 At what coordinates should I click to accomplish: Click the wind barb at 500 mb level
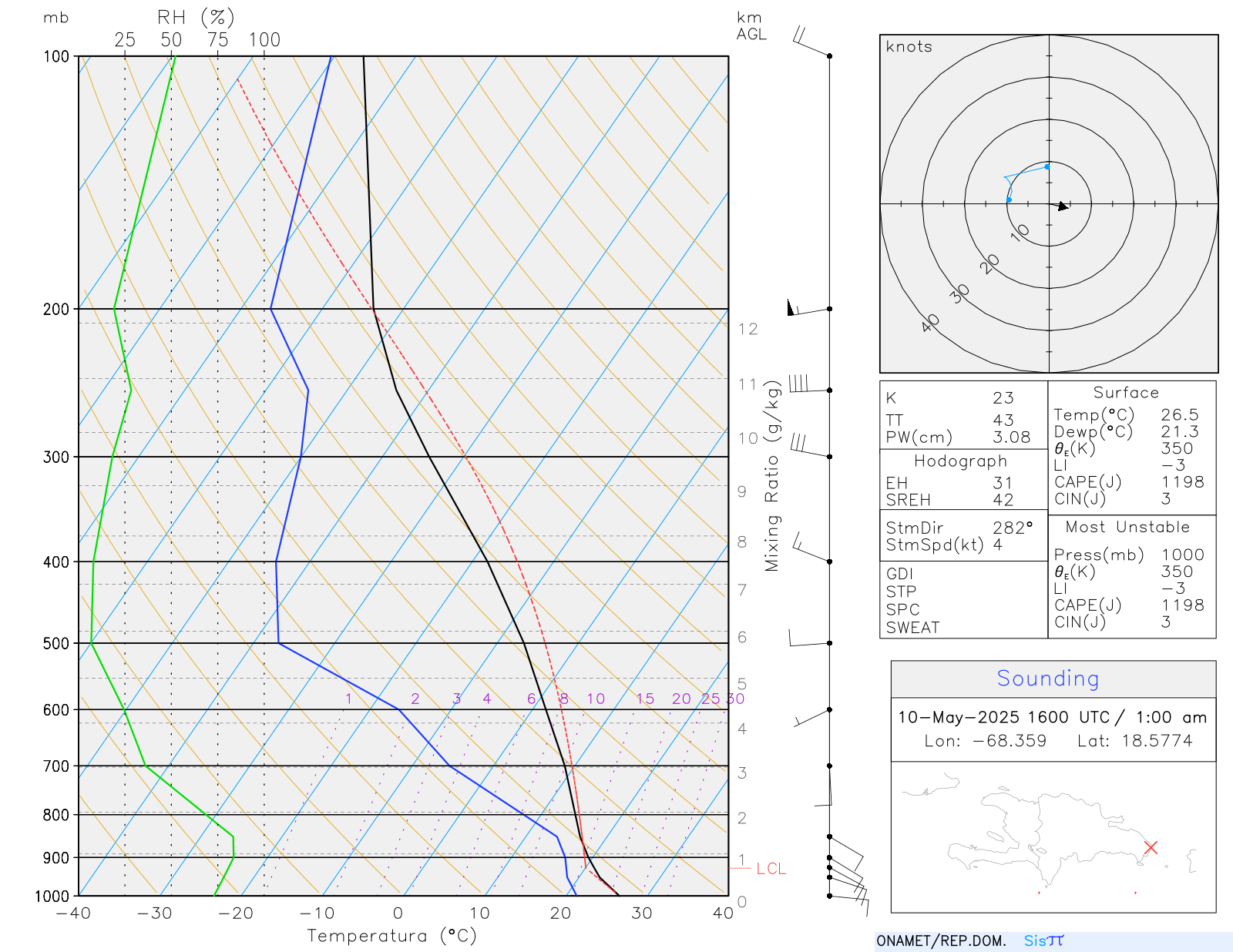pos(809,639)
